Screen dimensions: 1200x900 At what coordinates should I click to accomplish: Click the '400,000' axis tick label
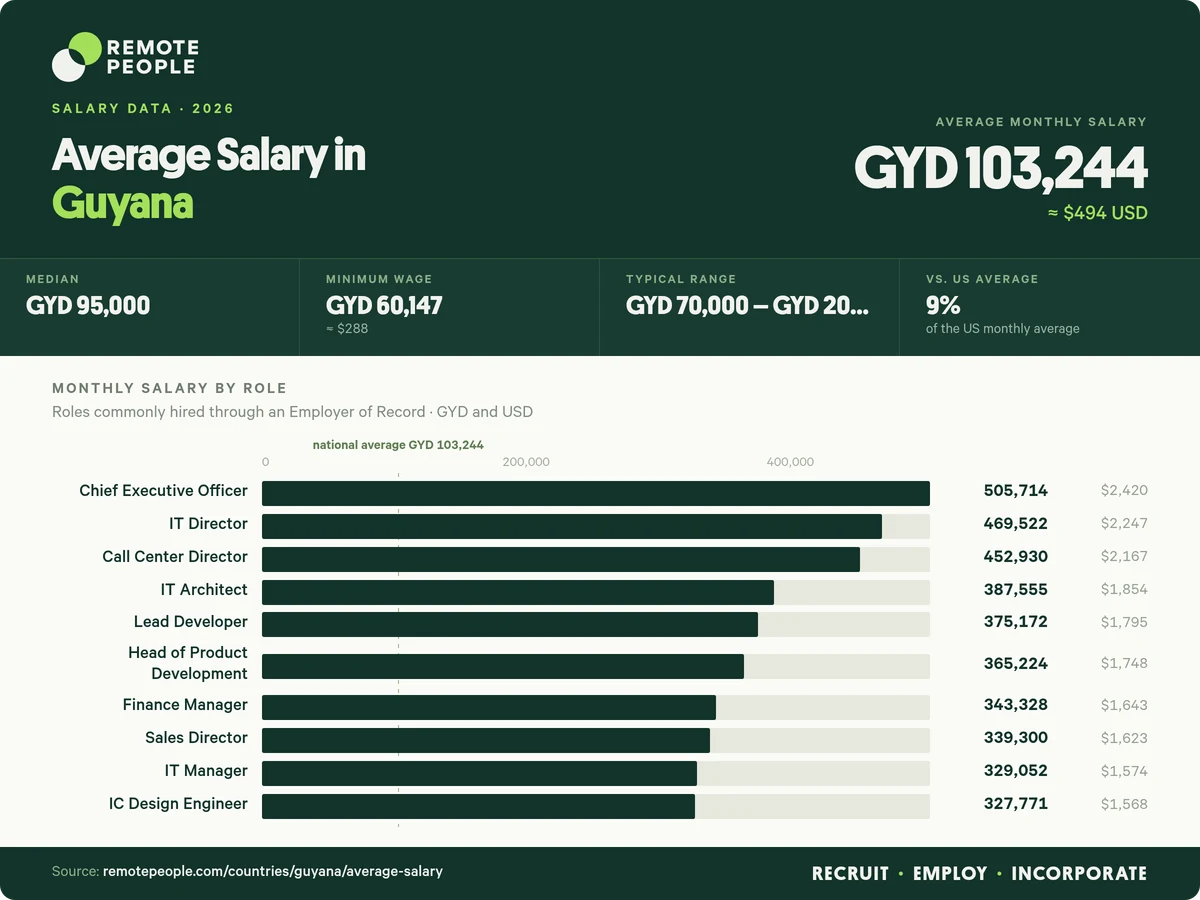click(790, 462)
